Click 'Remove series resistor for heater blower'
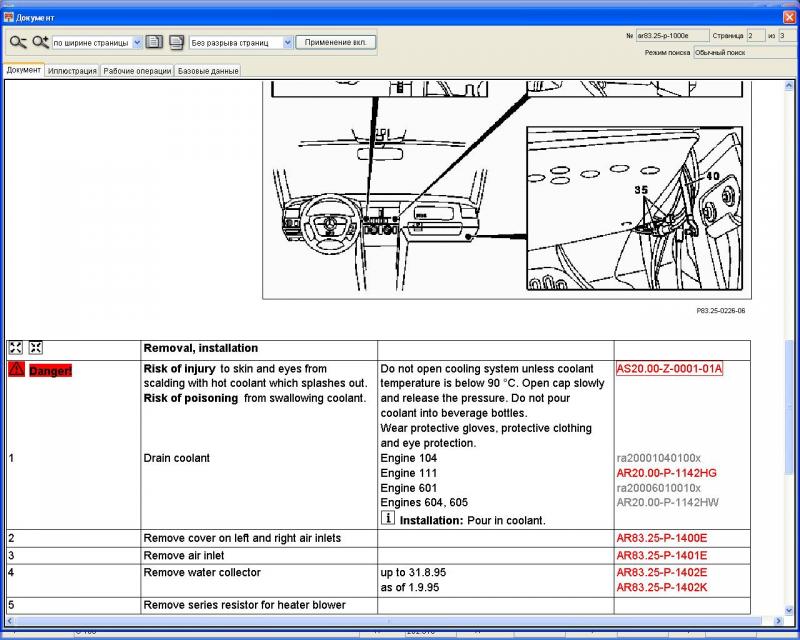The image size is (800, 640). 244,605
